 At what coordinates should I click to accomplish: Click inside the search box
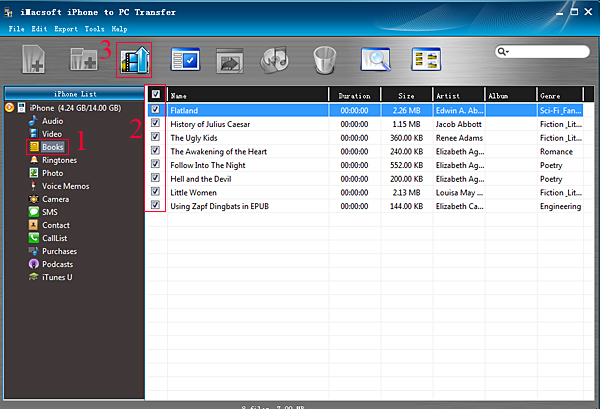click(548, 51)
